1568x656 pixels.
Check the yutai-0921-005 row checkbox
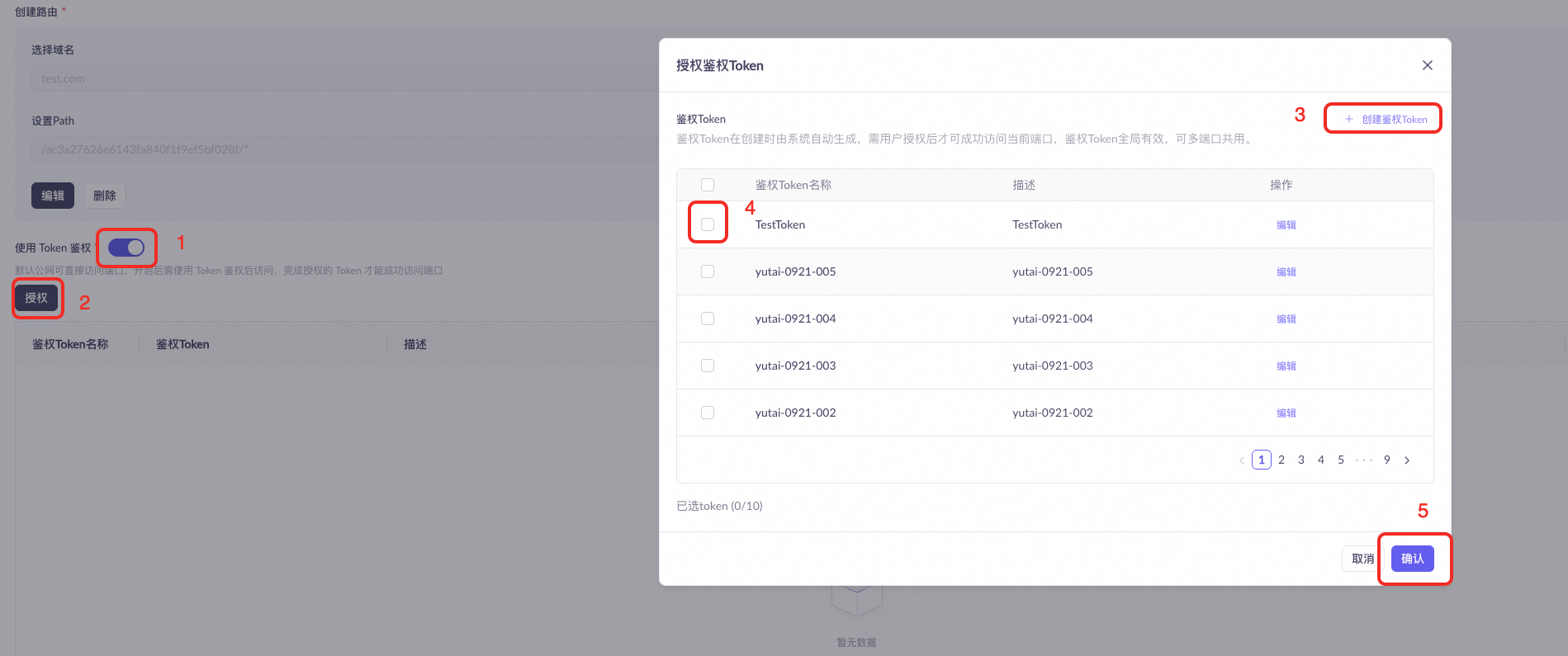708,271
